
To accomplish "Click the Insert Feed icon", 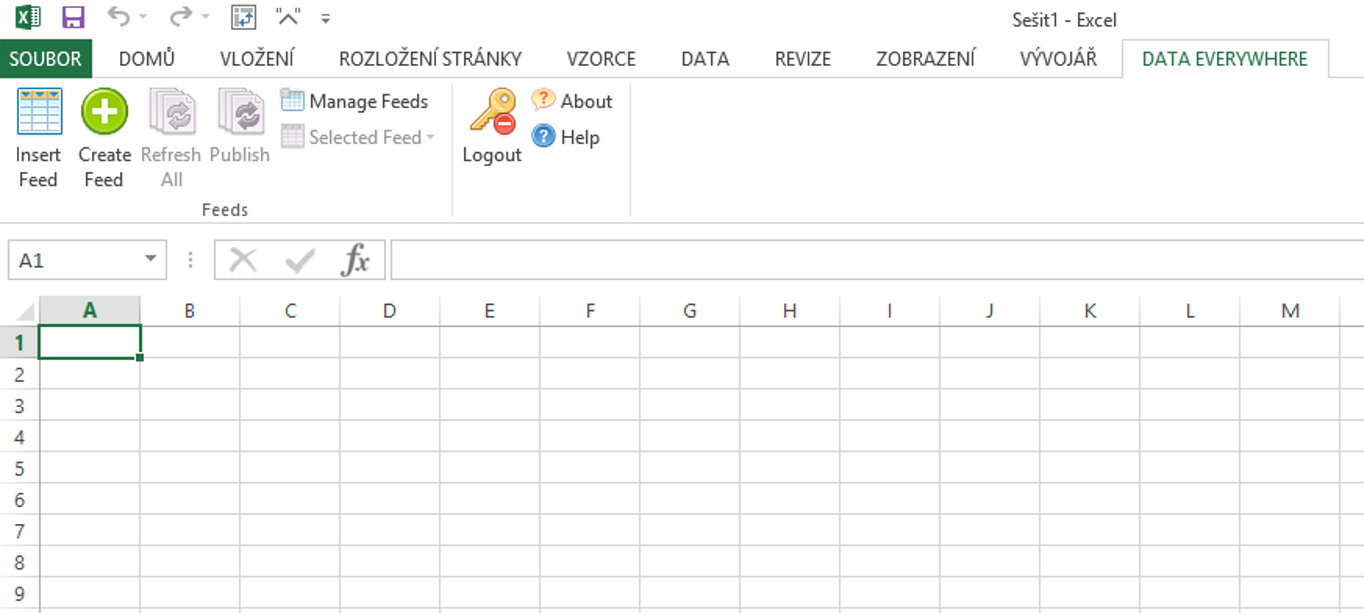I will point(39,111).
